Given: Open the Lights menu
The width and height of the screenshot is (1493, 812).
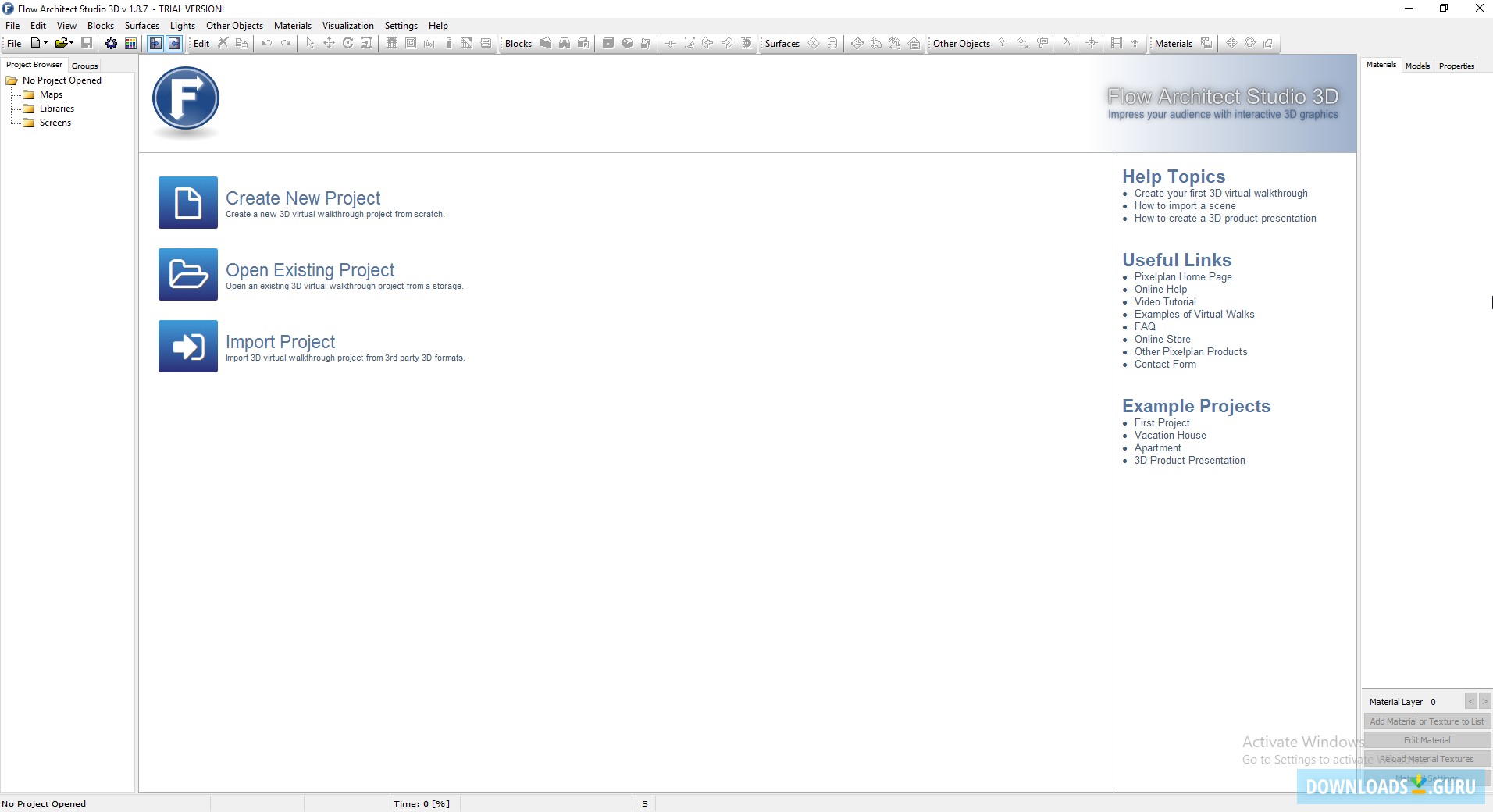Looking at the screenshot, I should click(x=183, y=25).
